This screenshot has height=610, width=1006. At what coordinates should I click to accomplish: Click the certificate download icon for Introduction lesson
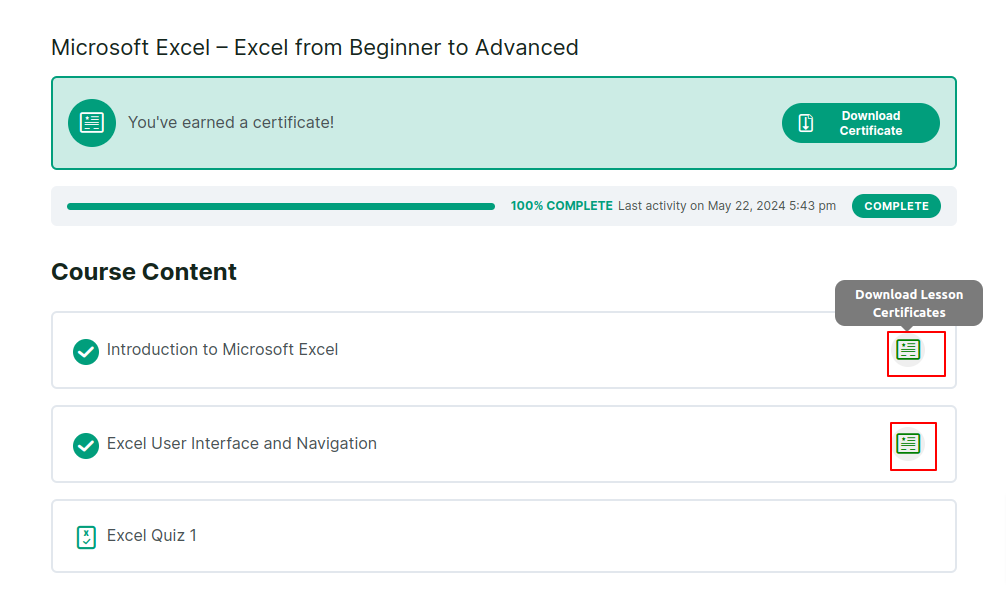click(909, 349)
